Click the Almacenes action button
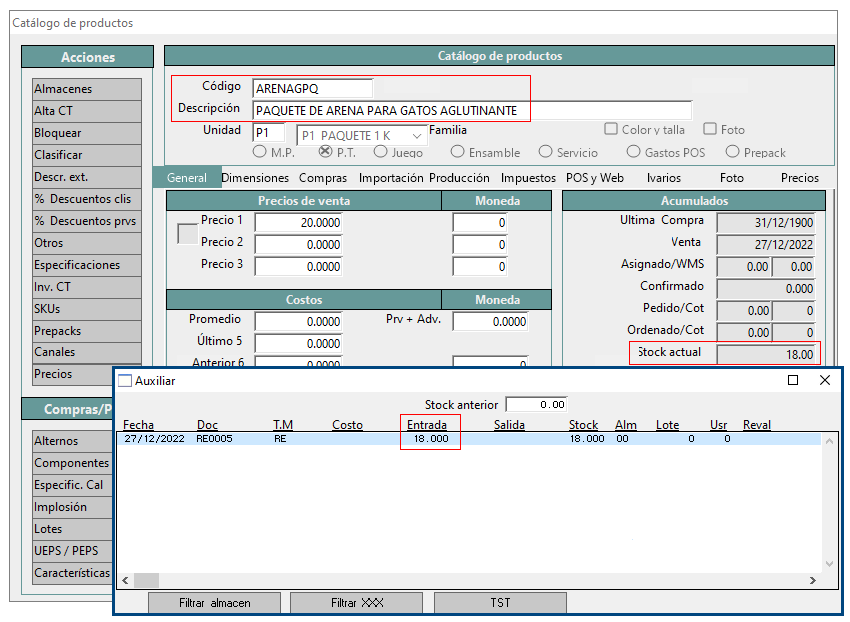The width and height of the screenshot is (850, 622). (x=87, y=89)
